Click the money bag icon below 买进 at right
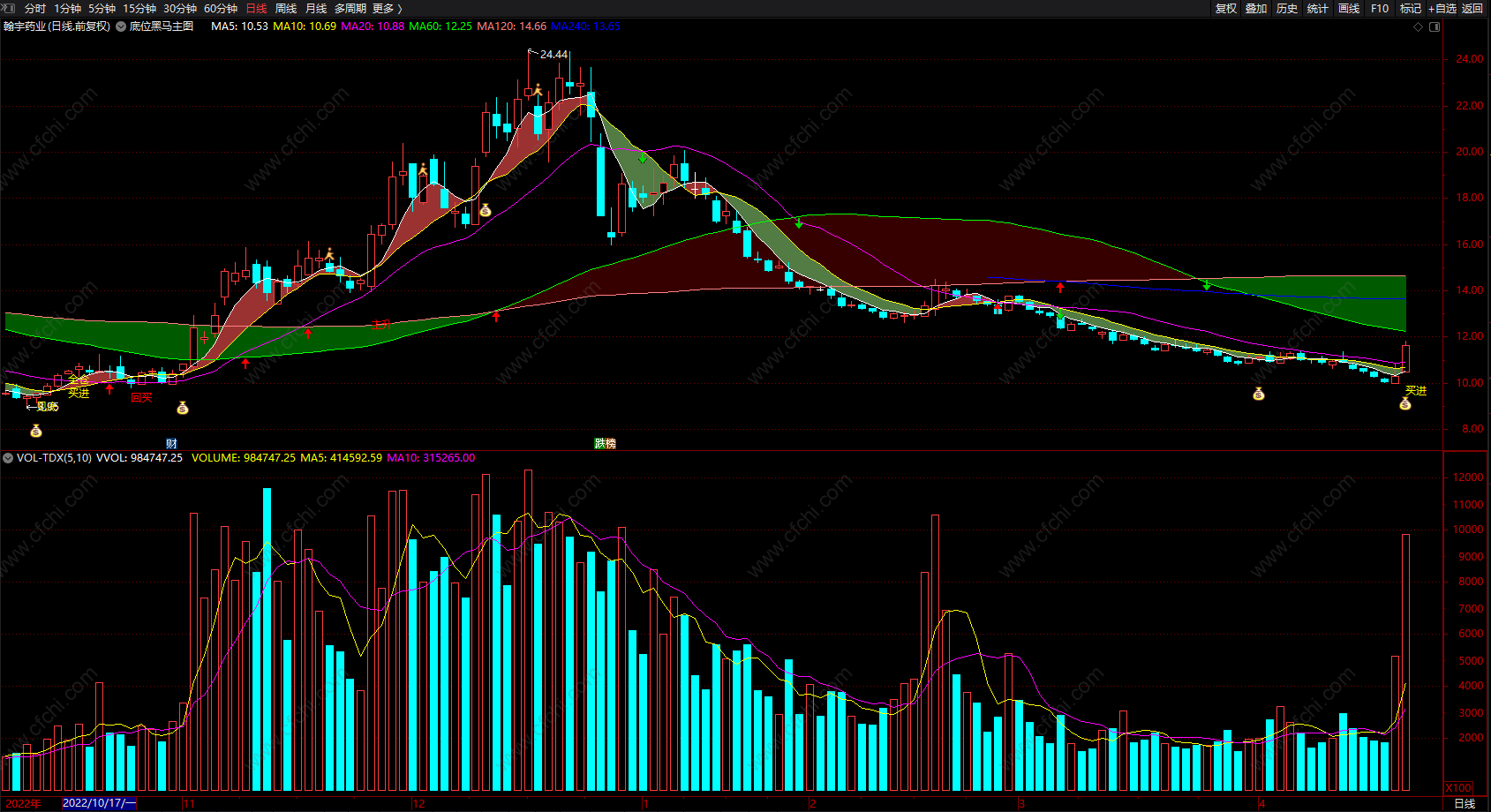 (x=1405, y=403)
